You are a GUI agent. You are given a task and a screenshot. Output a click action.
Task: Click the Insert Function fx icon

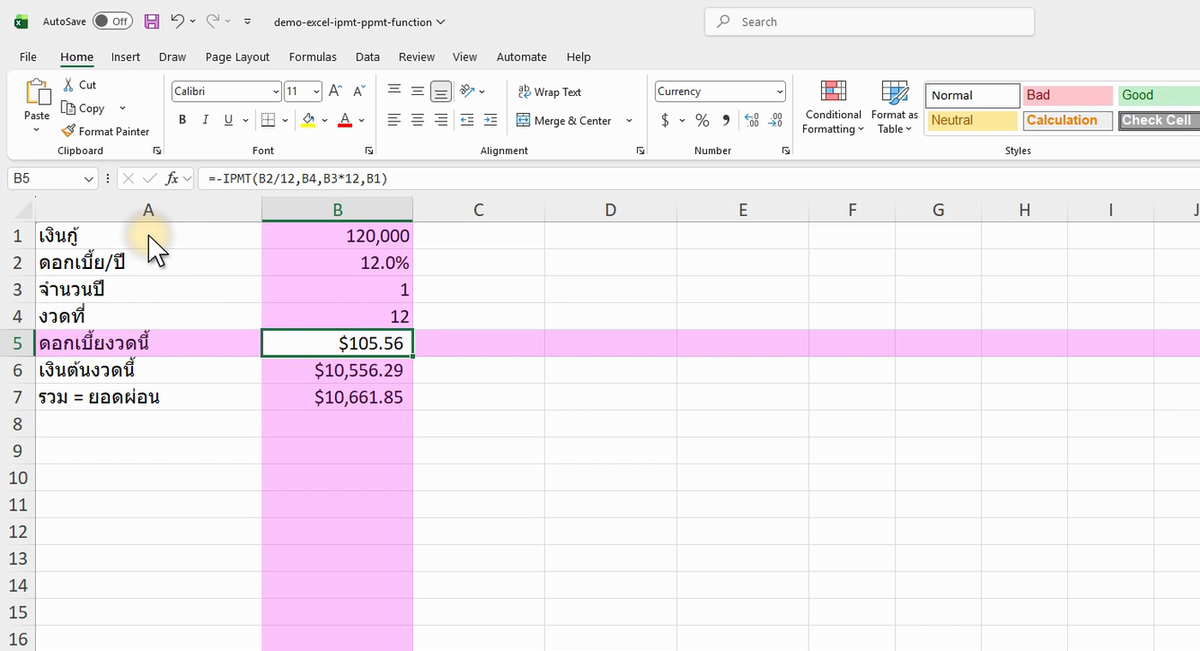(x=173, y=179)
